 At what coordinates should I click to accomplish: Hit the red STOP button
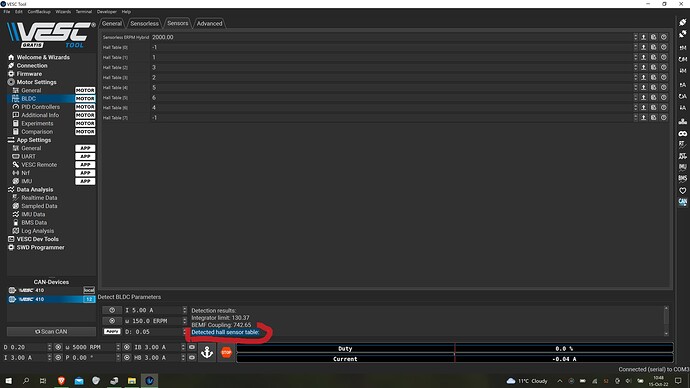coord(226,352)
